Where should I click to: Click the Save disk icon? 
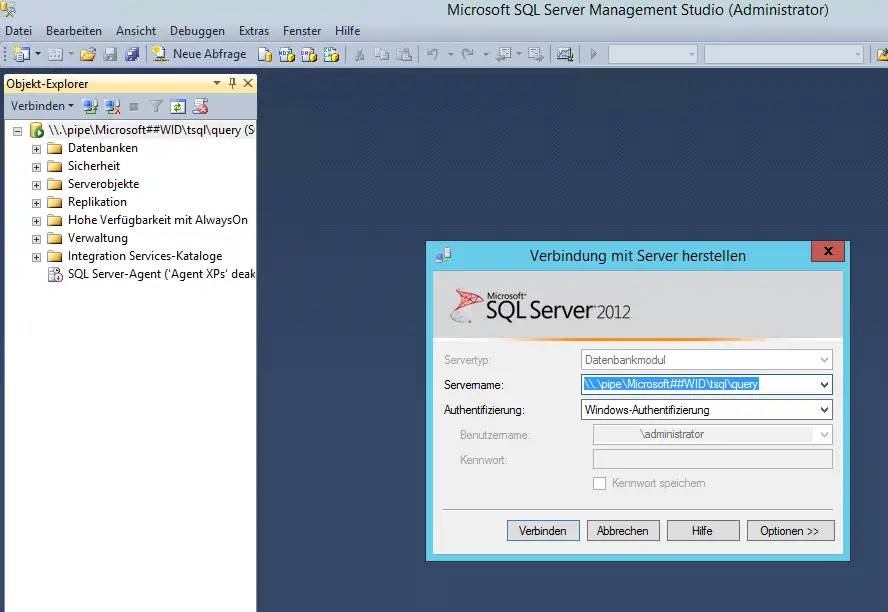click(110, 54)
